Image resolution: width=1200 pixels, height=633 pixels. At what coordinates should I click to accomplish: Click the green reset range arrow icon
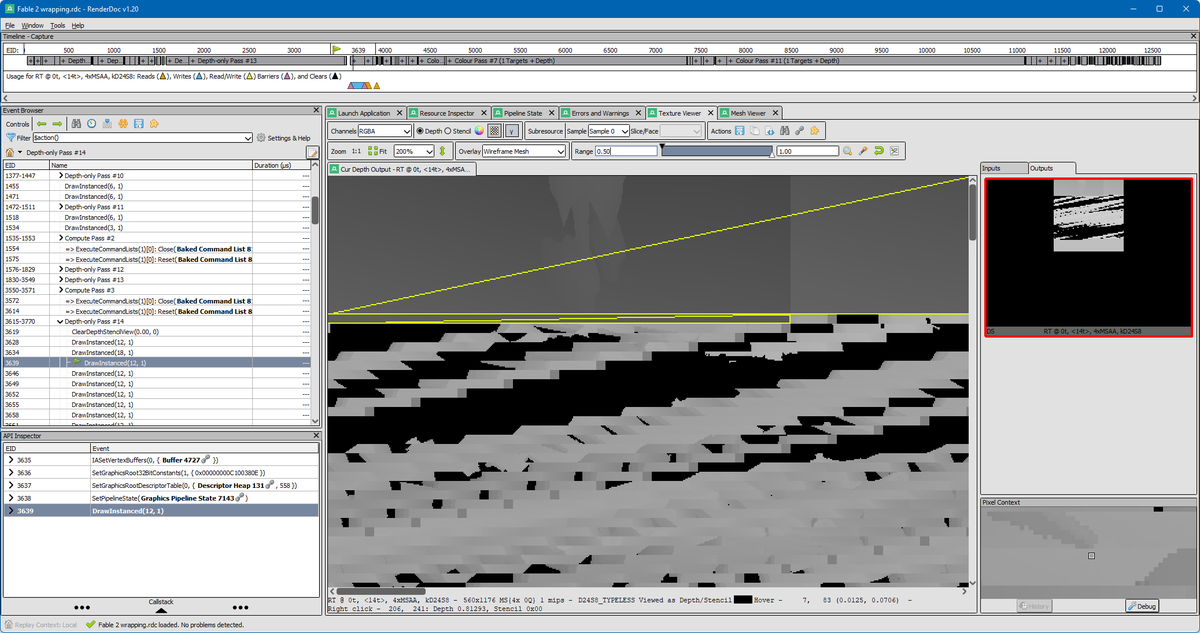coord(878,151)
